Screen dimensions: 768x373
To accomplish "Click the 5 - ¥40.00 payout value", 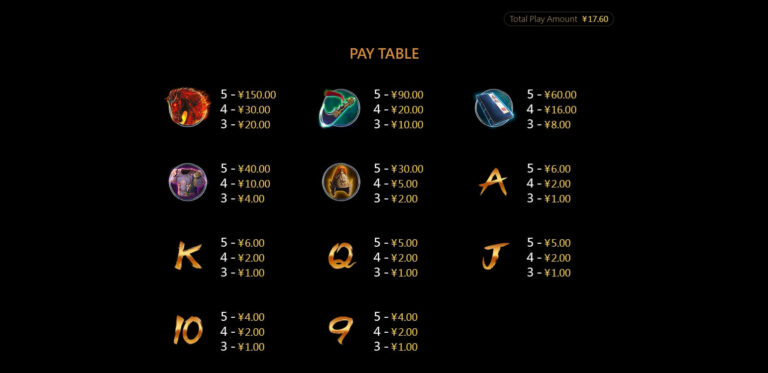I will pyautogui.click(x=245, y=169).
